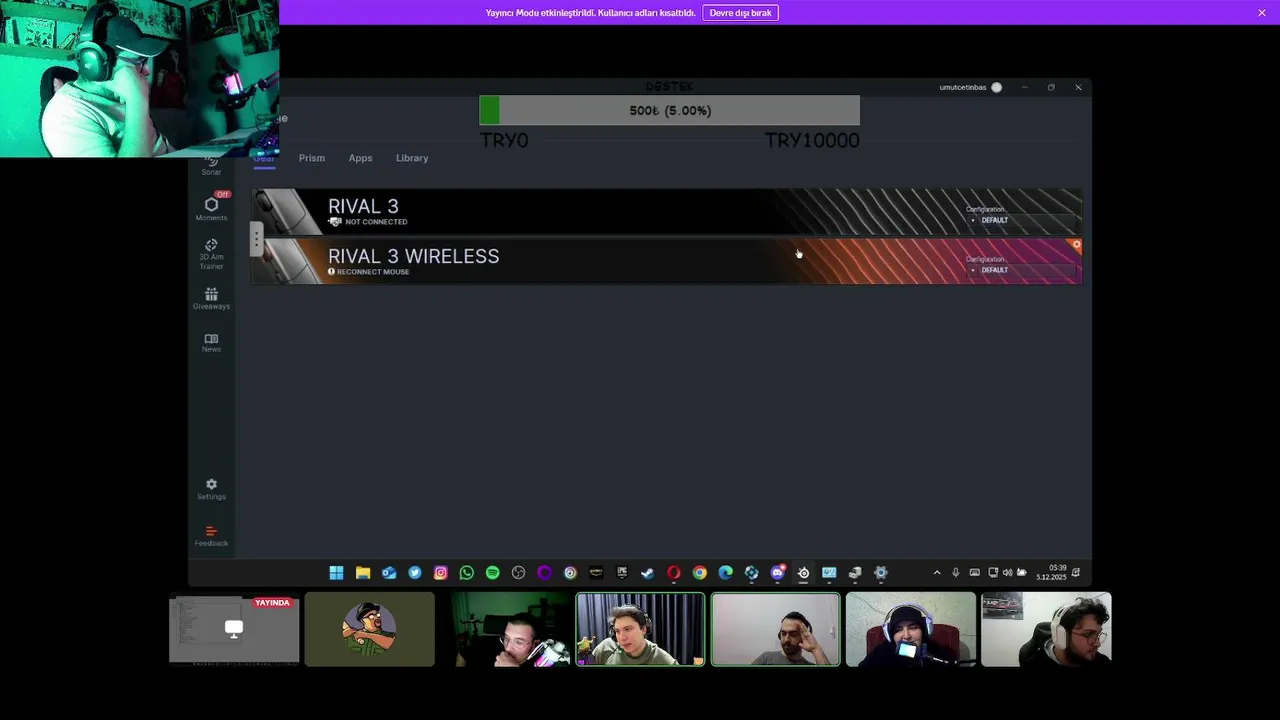Open Spotify from taskbar
The image size is (1280, 720).
point(493,573)
